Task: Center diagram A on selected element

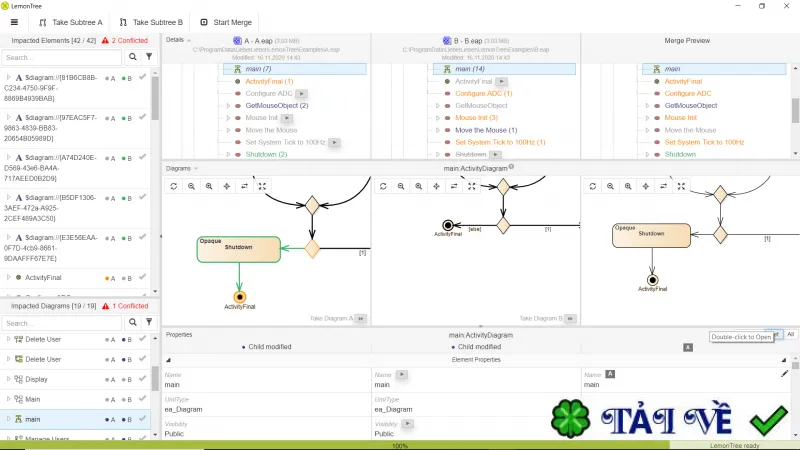Action: (x=227, y=186)
